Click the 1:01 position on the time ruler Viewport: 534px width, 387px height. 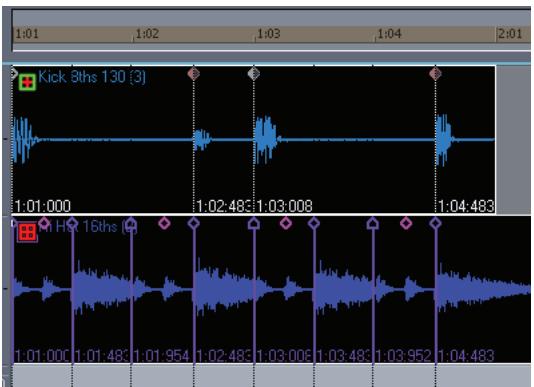click(27, 34)
